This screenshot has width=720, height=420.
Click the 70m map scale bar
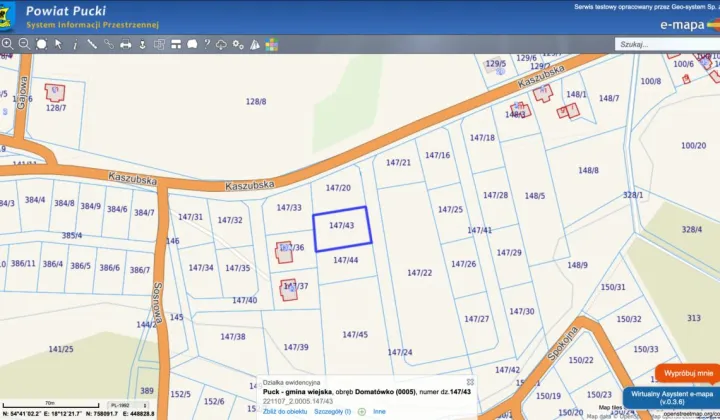[x=51, y=404]
